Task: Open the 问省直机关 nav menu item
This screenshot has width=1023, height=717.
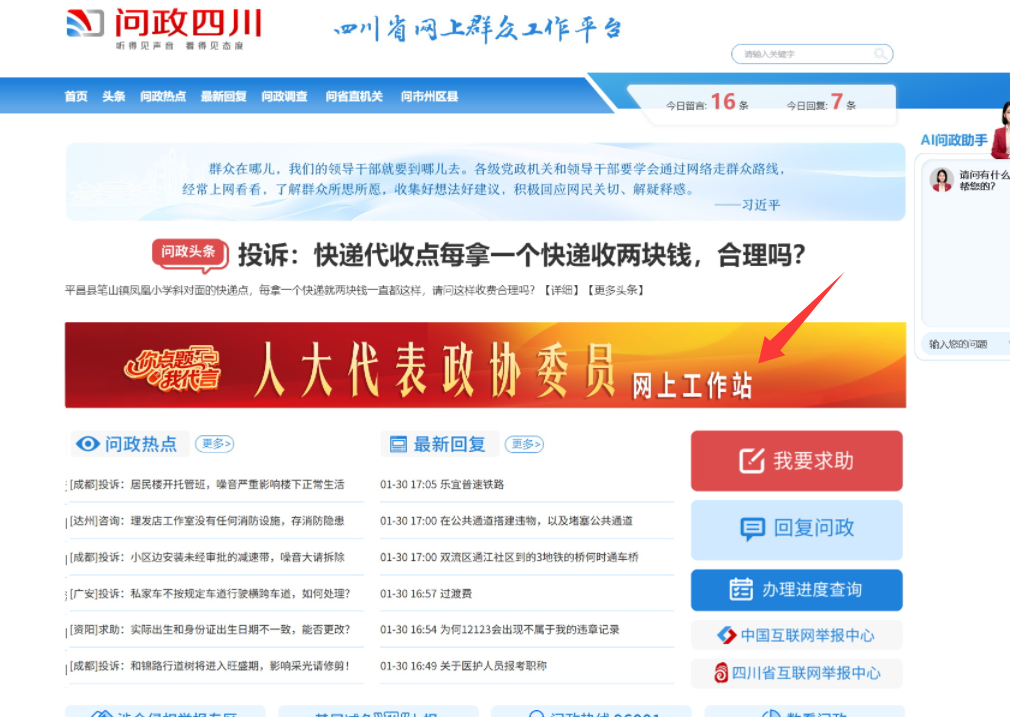Action: tap(354, 96)
